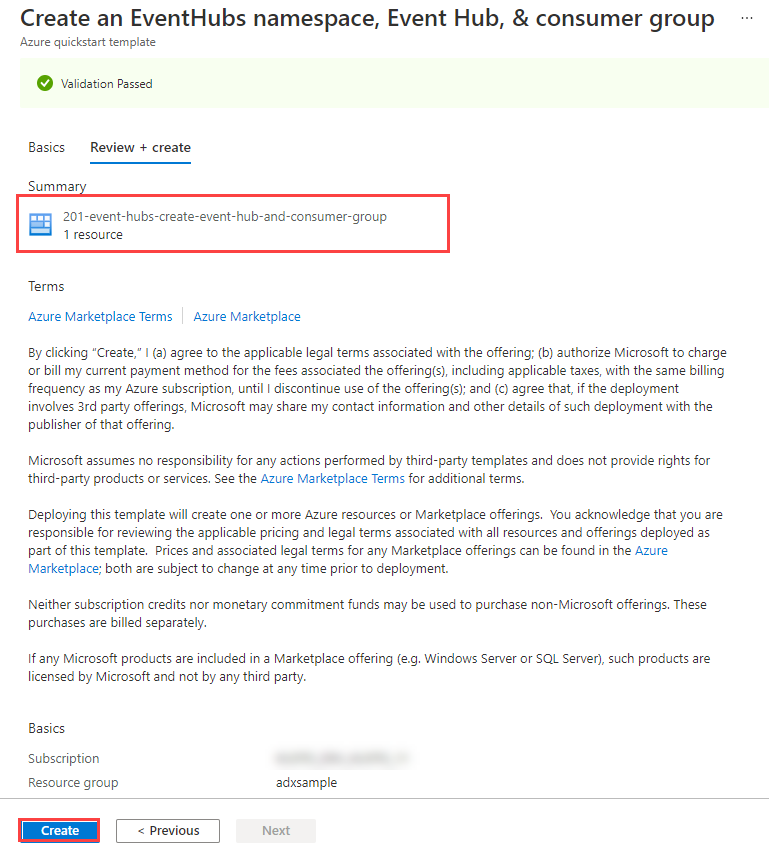Click the Terms section heading
This screenshot has width=769, height=862.
pyautogui.click(x=45, y=286)
